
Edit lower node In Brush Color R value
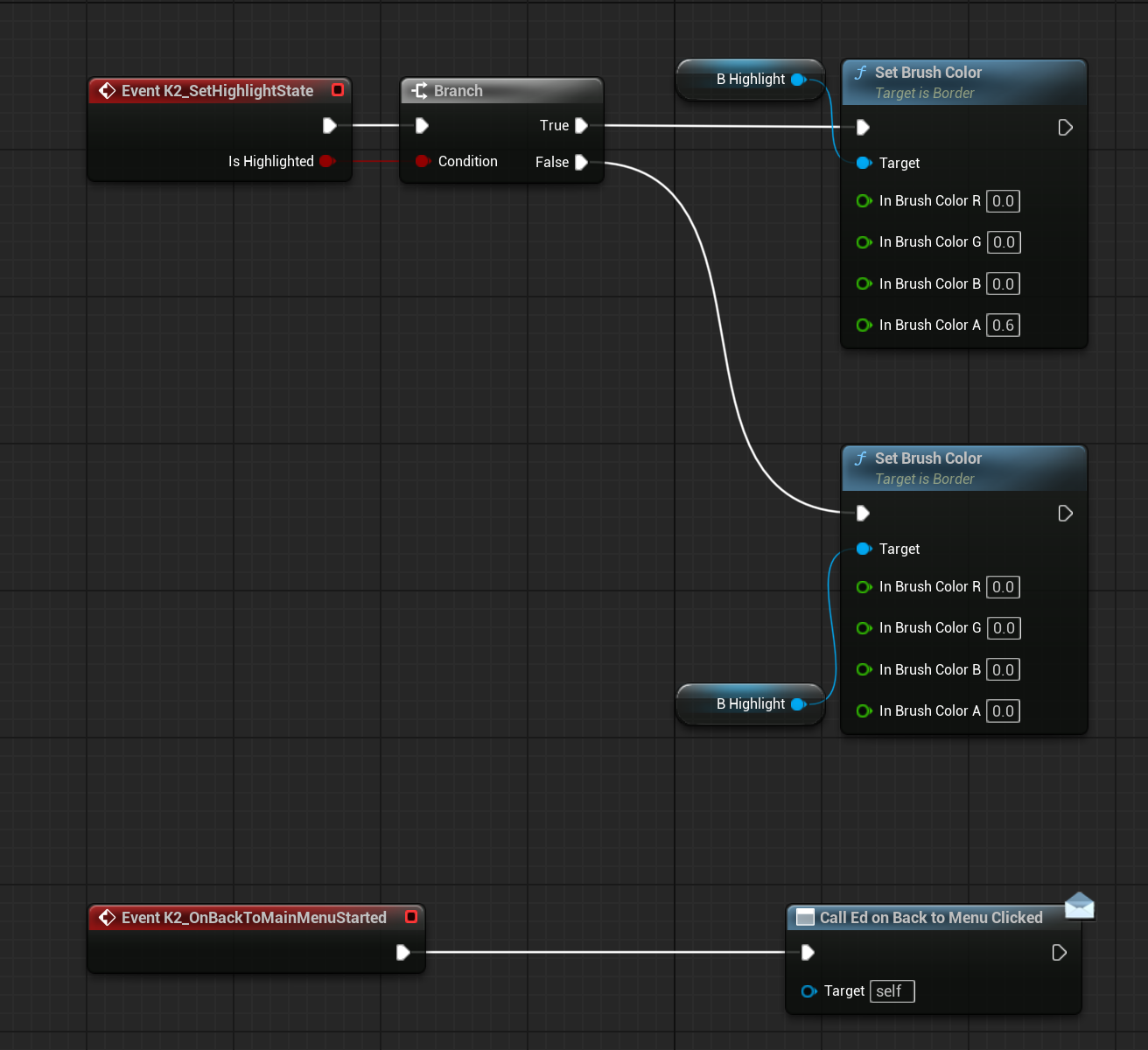[1003, 587]
